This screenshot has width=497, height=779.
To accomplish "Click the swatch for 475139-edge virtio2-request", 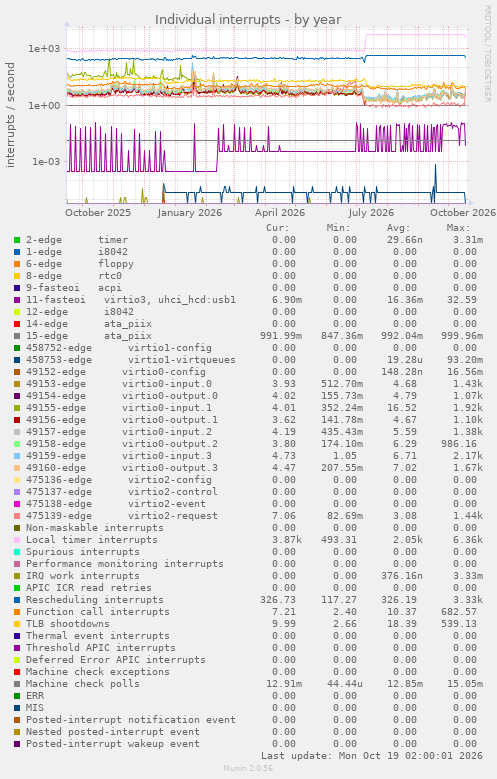I will coord(17,516).
